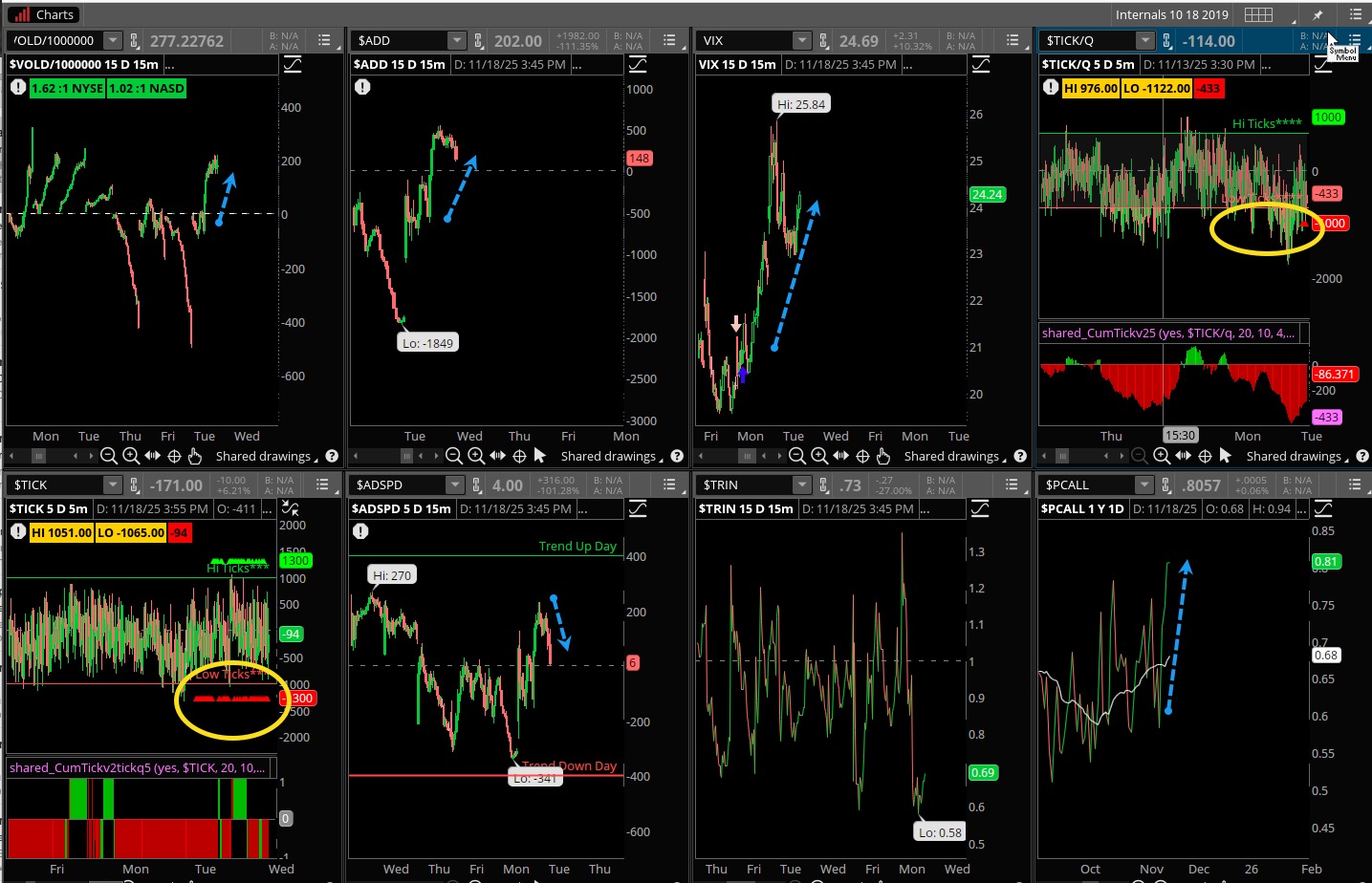
Task: Open the grid layout selector icon
Action: (1258, 14)
